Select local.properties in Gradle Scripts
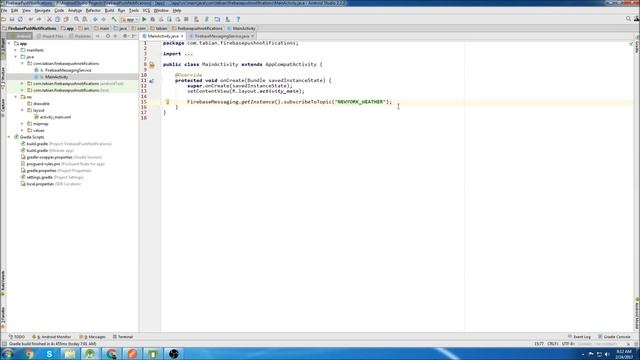Image resolution: width=640 pixels, height=360 pixels. pos(40,184)
